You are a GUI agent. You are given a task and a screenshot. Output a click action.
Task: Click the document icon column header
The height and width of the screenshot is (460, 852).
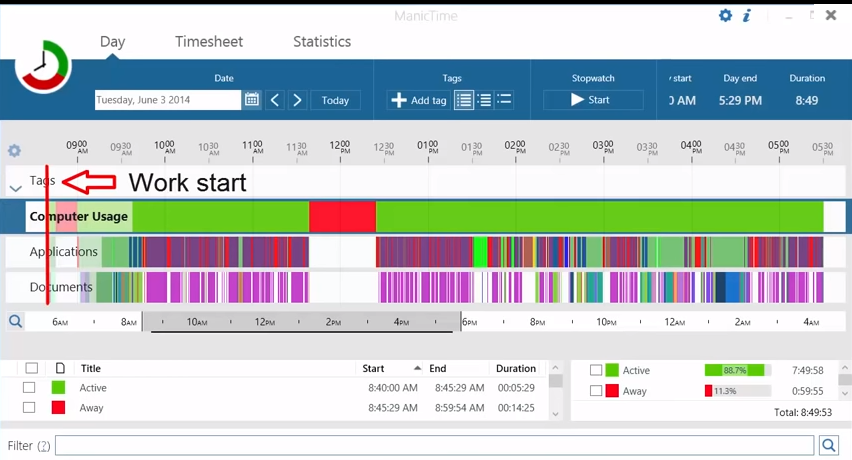point(60,368)
